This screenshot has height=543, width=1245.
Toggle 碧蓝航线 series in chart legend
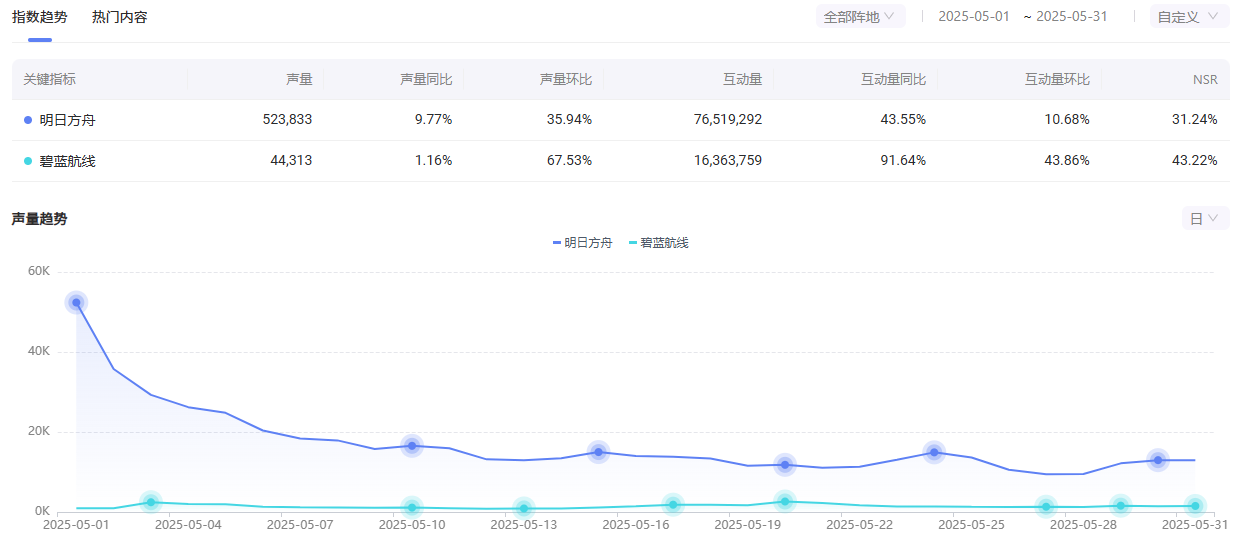pyautogui.click(x=659, y=243)
